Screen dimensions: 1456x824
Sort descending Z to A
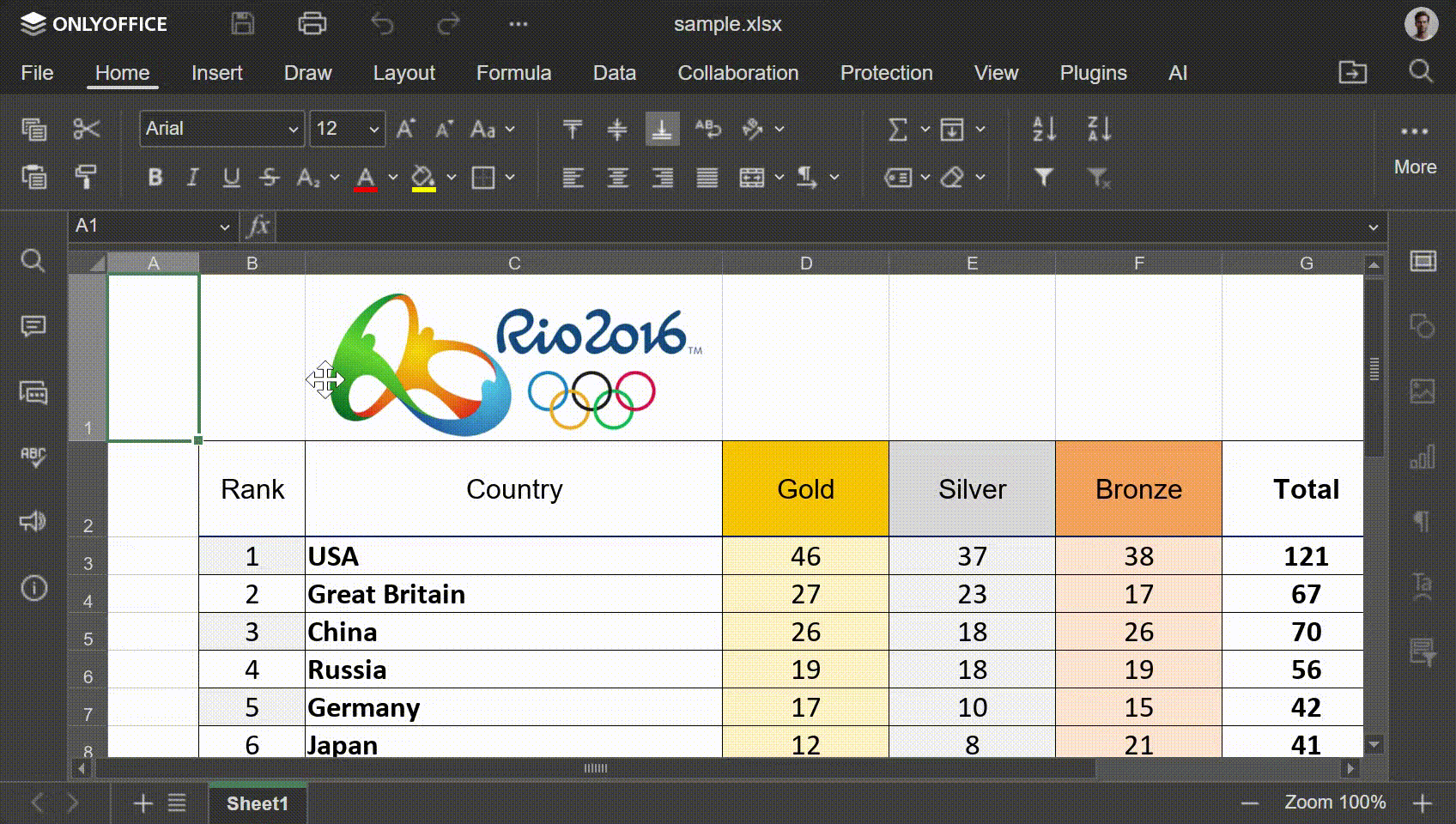click(x=1099, y=129)
